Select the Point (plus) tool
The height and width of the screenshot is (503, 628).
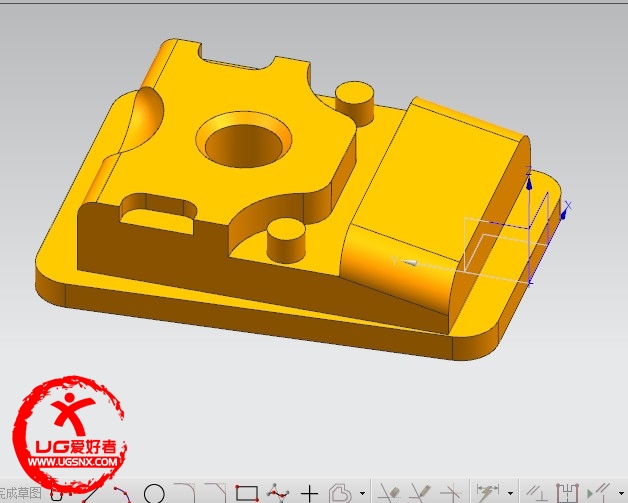click(x=309, y=493)
